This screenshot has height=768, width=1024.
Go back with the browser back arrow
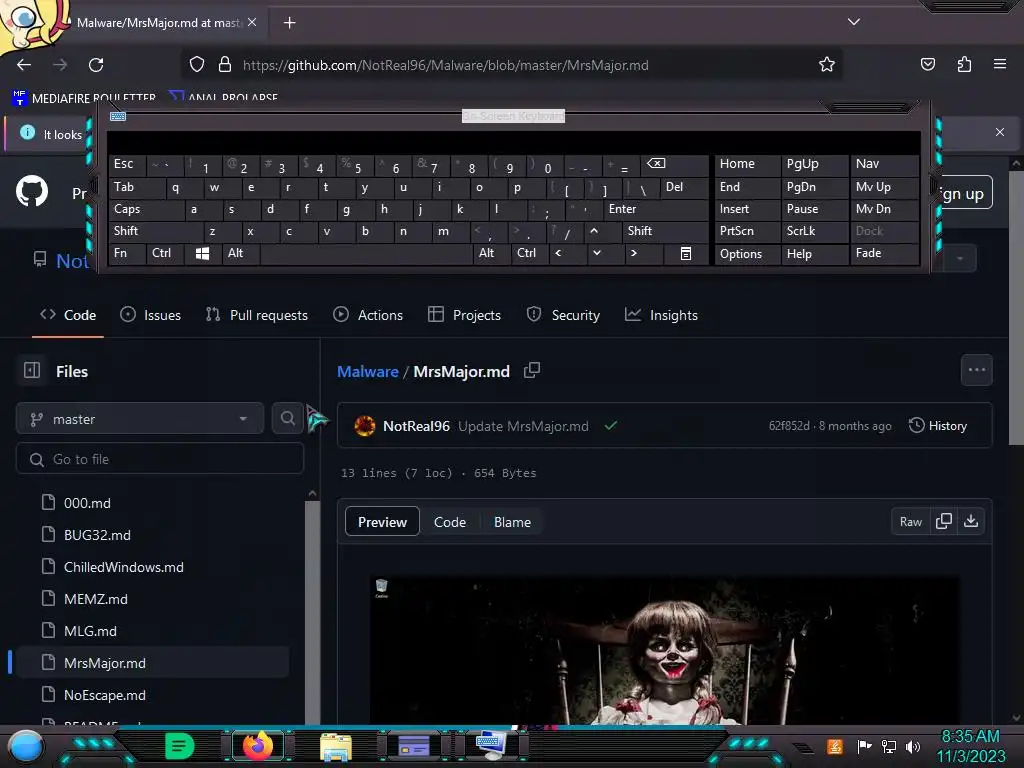pos(24,65)
